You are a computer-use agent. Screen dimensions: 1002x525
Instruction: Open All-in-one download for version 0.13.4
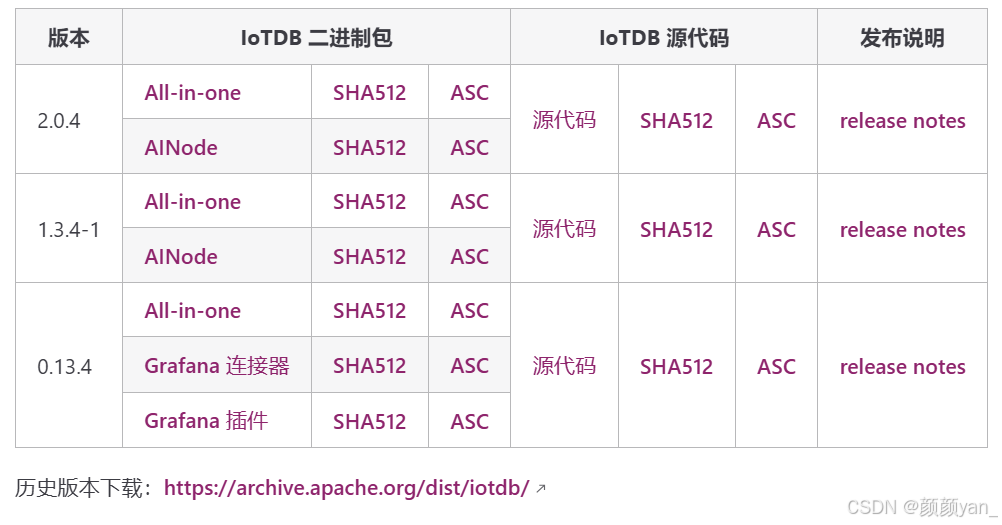(x=192, y=311)
